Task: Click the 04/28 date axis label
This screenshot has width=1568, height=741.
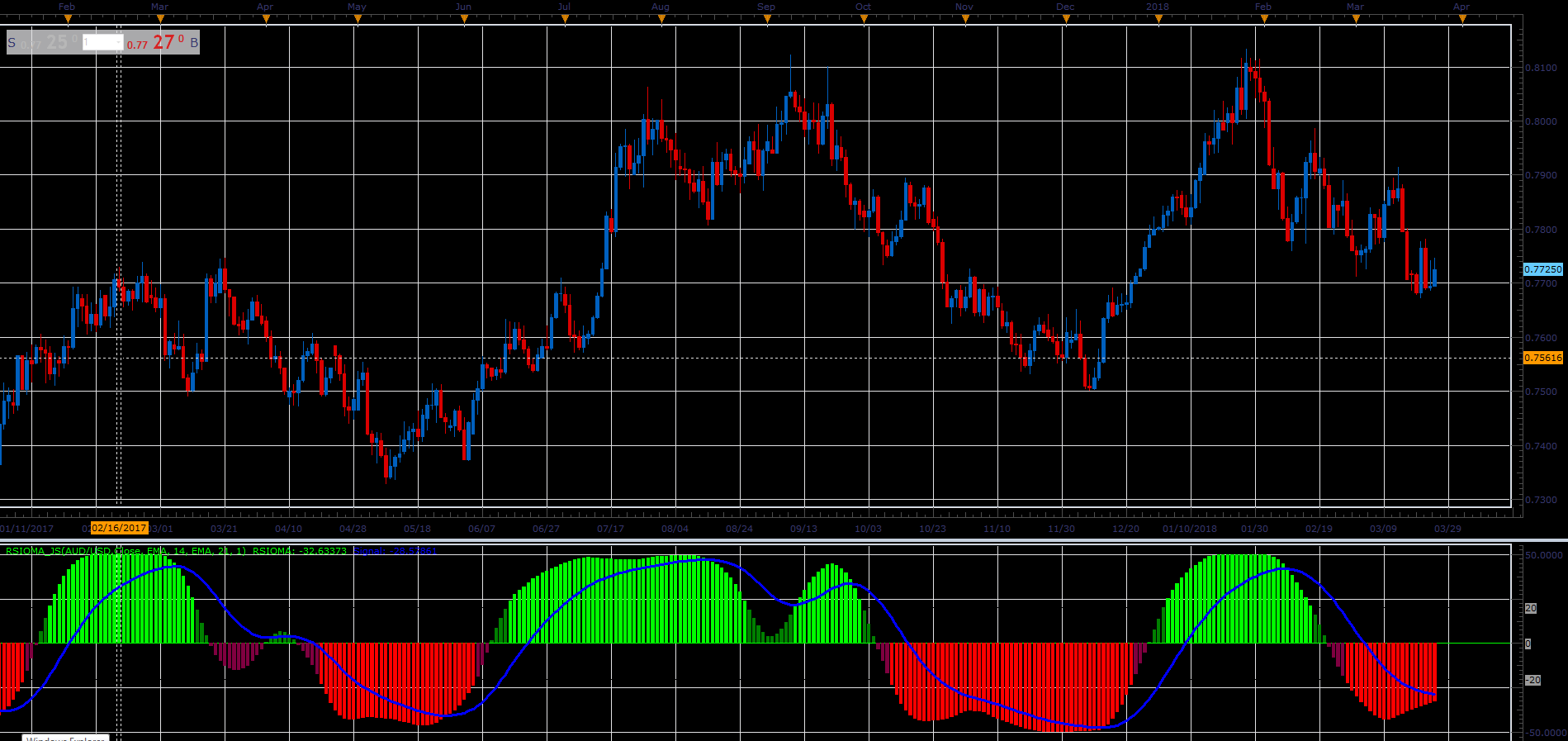Action: (x=353, y=529)
